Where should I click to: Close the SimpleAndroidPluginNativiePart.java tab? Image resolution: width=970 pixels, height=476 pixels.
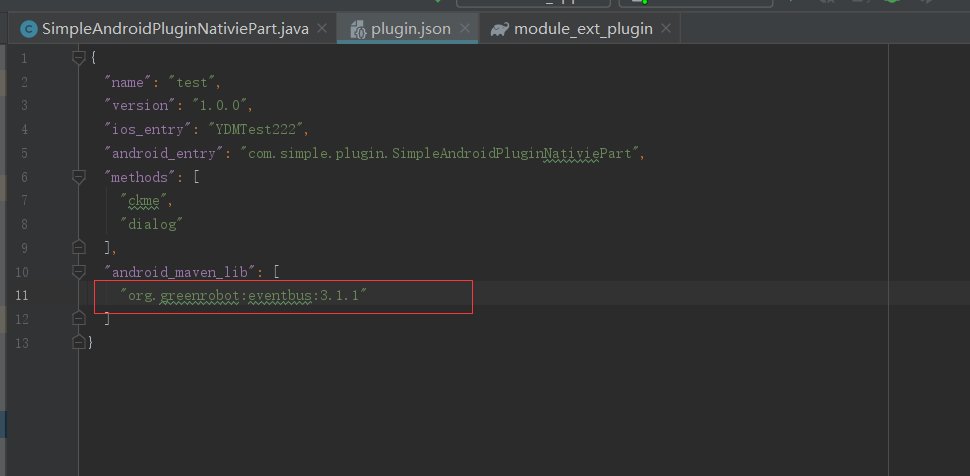pyautogui.click(x=322, y=28)
